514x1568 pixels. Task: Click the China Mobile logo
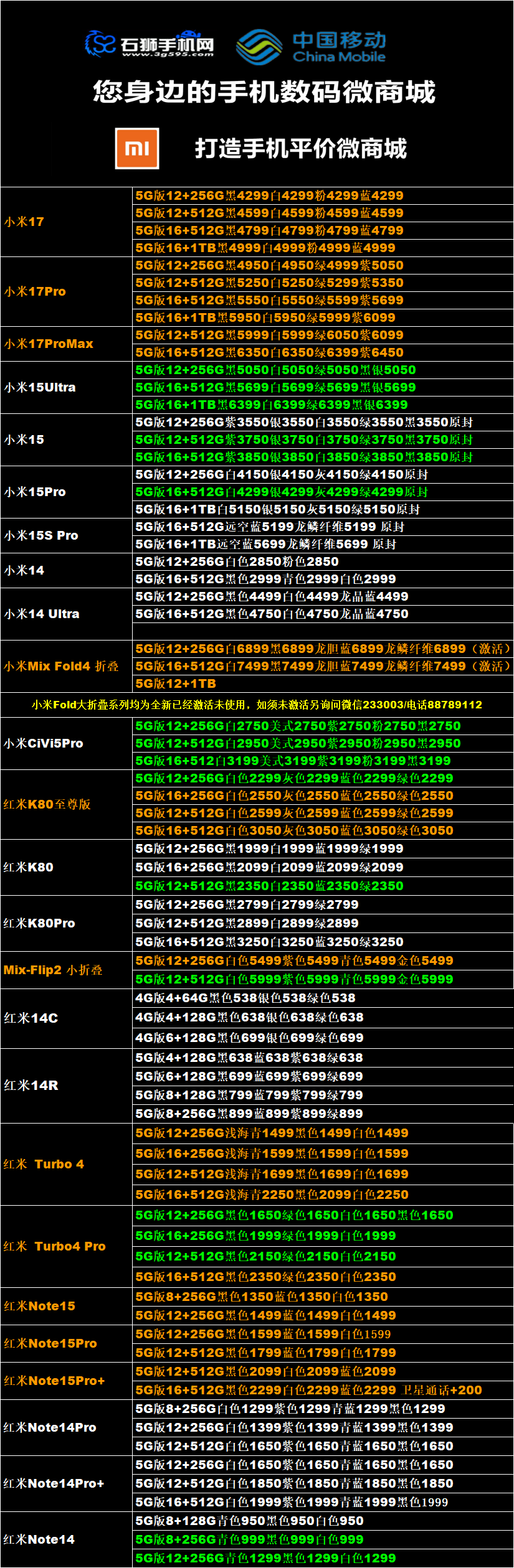pyautogui.click(x=311, y=47)
